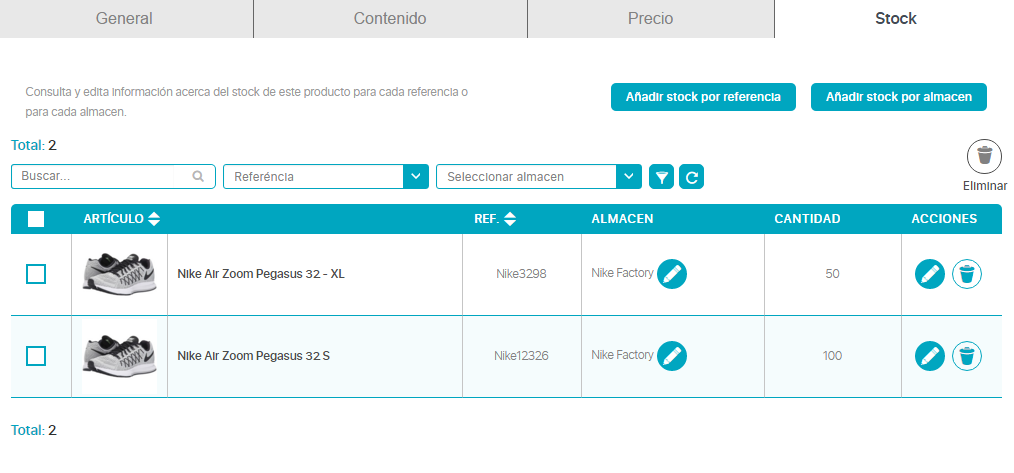Open Pegasus 32 - XL shoe thumbnail

click(120, 273)
